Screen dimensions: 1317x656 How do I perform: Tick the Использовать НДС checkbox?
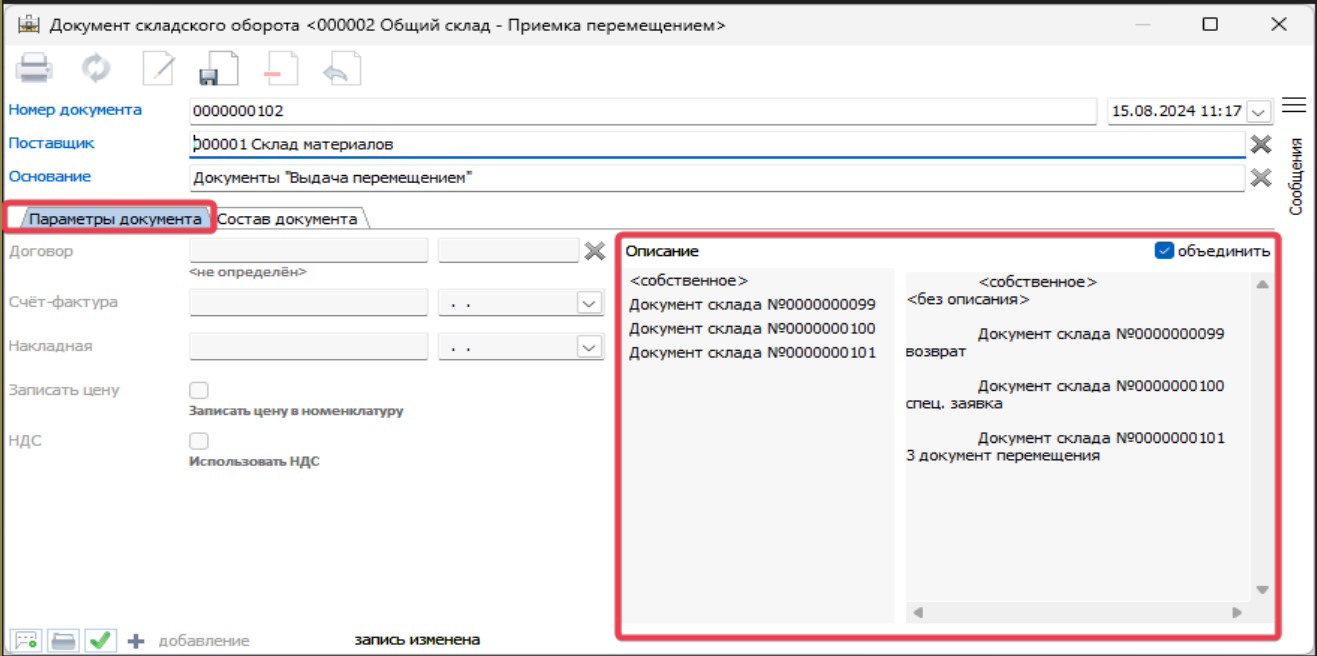pyautogui.click(x=199, y=441)
